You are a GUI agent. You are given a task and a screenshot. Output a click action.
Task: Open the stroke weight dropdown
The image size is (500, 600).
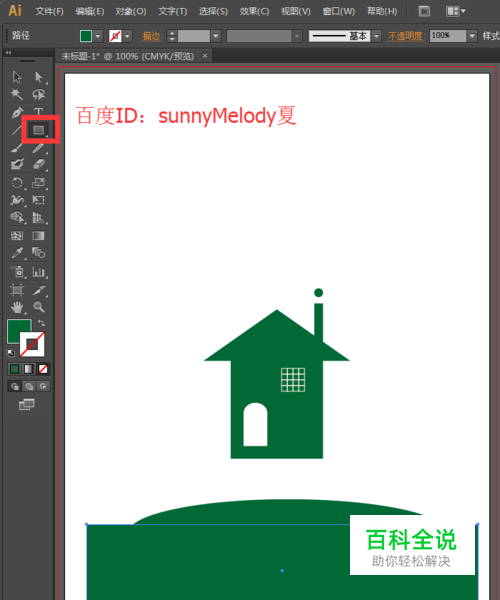coord(216,36)
